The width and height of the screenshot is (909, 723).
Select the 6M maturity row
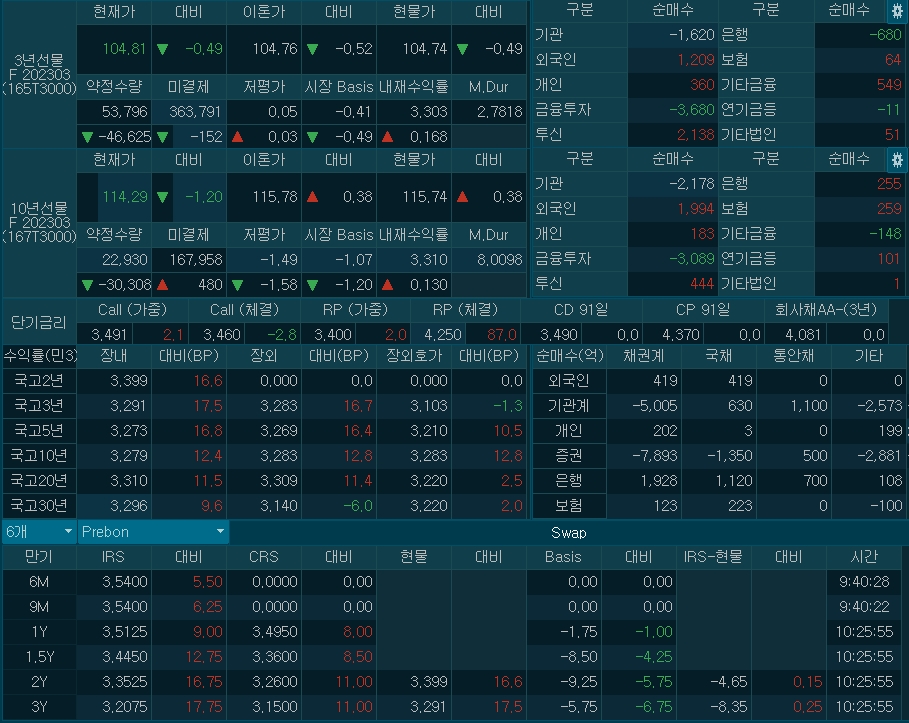(x=39, y=582)
